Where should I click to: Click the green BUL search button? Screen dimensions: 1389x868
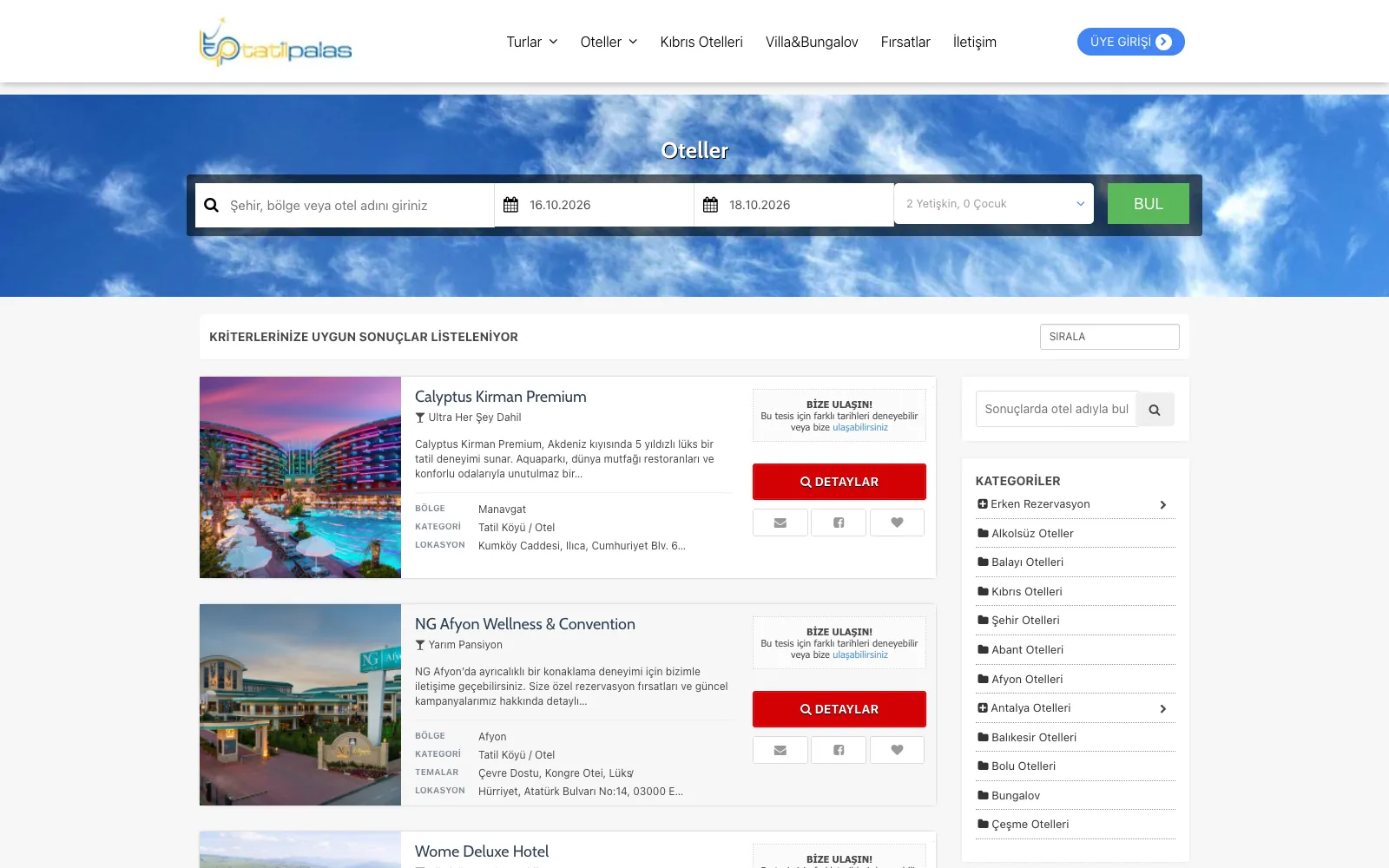pos(1149,204)
